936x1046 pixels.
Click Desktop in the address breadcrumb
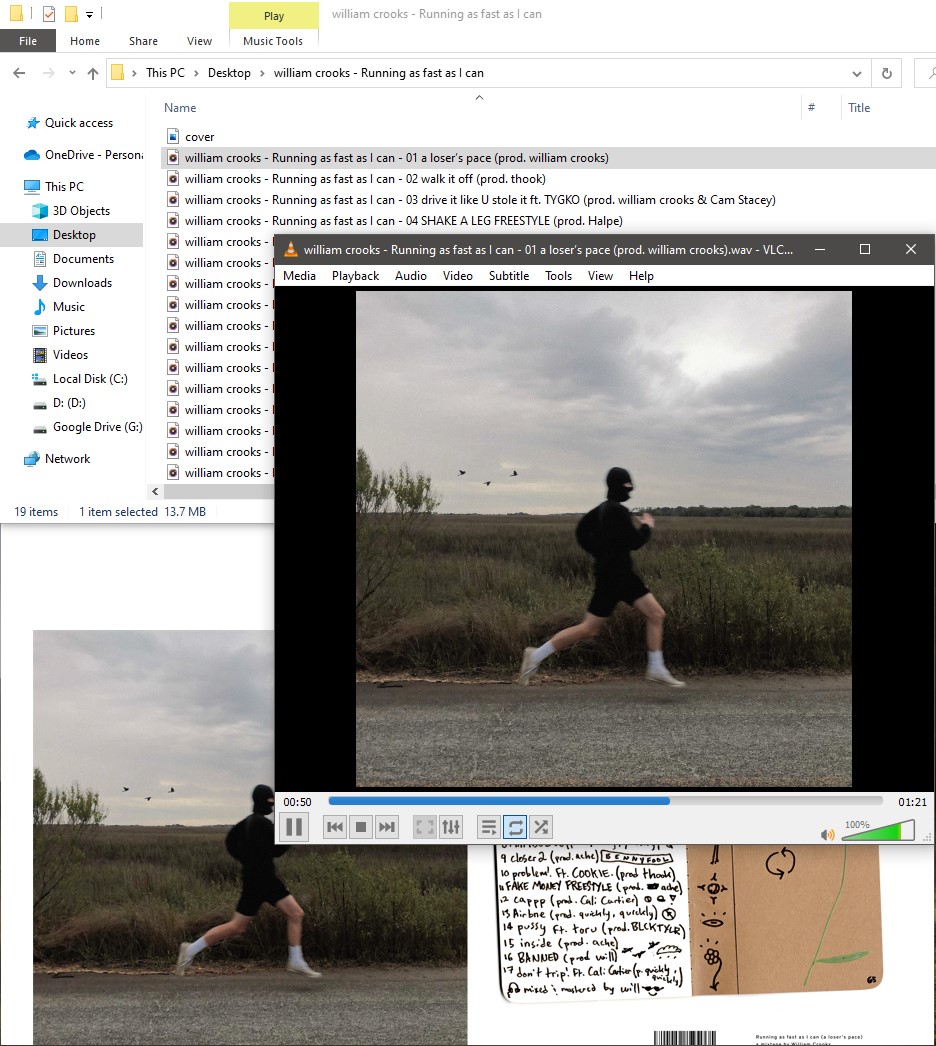click(x=229, y=73)
